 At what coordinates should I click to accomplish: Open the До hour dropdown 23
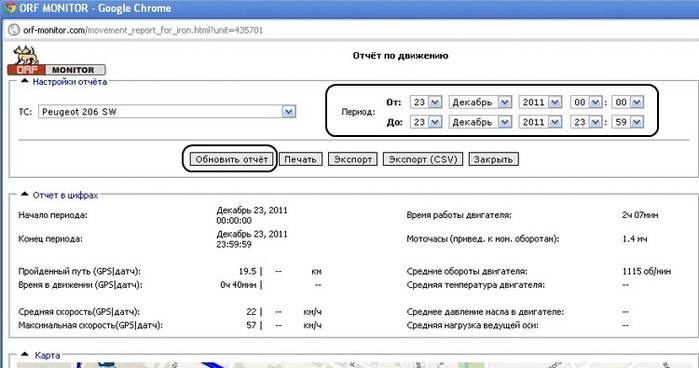[x=586, y=122]
